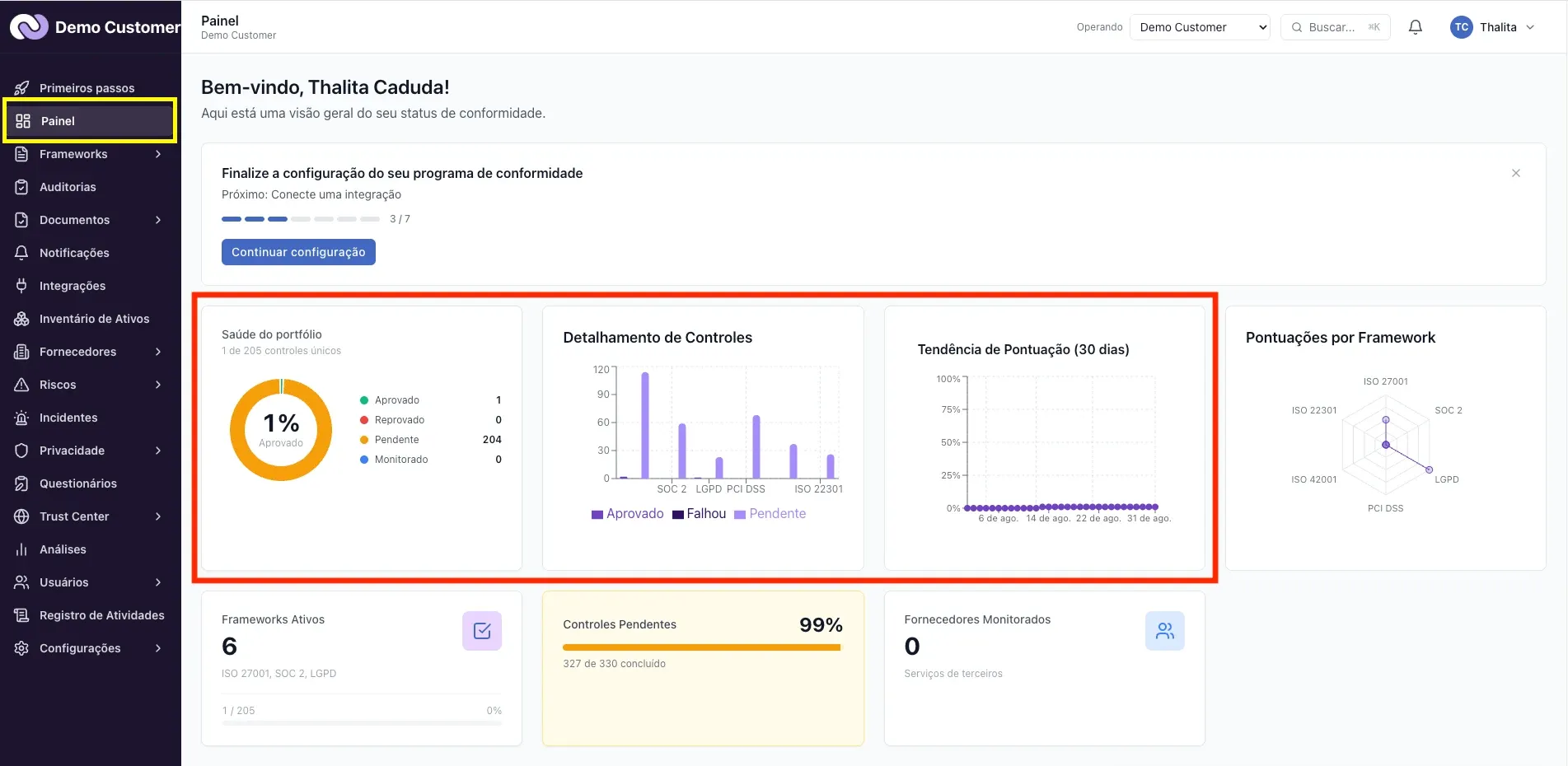Open Integrações in the sidebar

click(x=91, y=286)
